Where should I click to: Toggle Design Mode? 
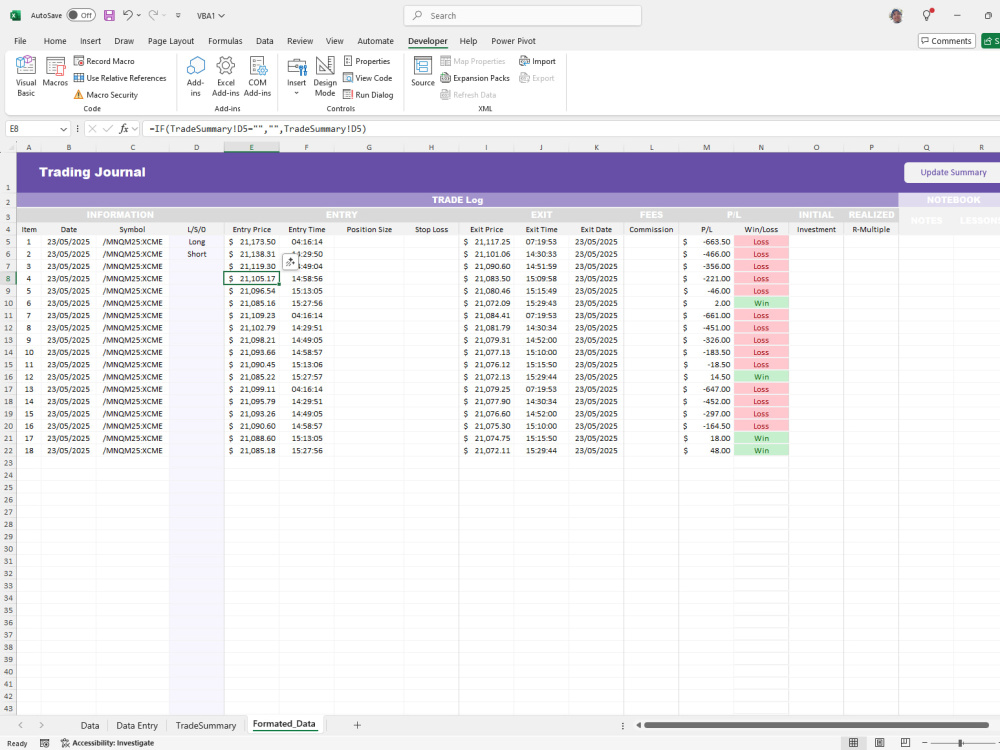pos(325,76)
